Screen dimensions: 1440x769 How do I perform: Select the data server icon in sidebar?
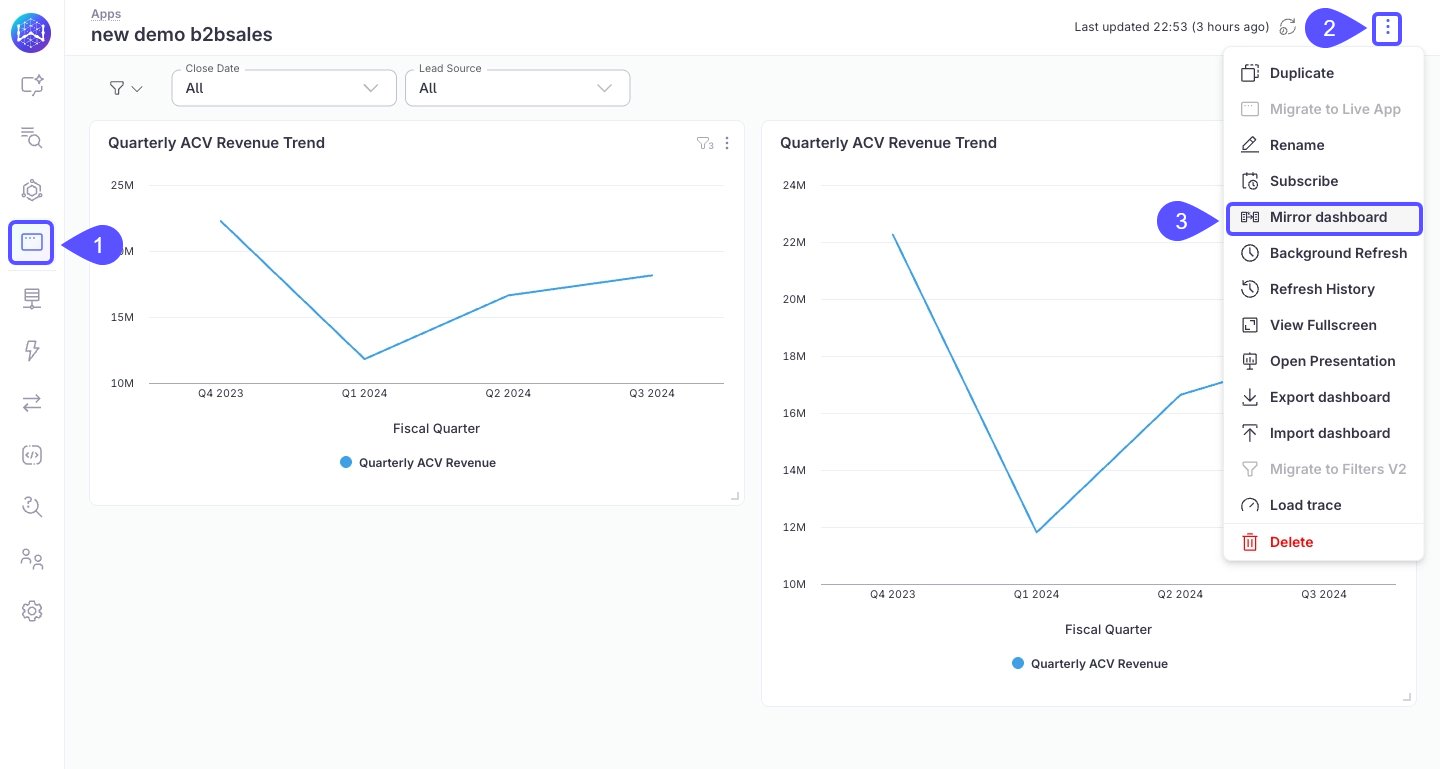[32, 298]
